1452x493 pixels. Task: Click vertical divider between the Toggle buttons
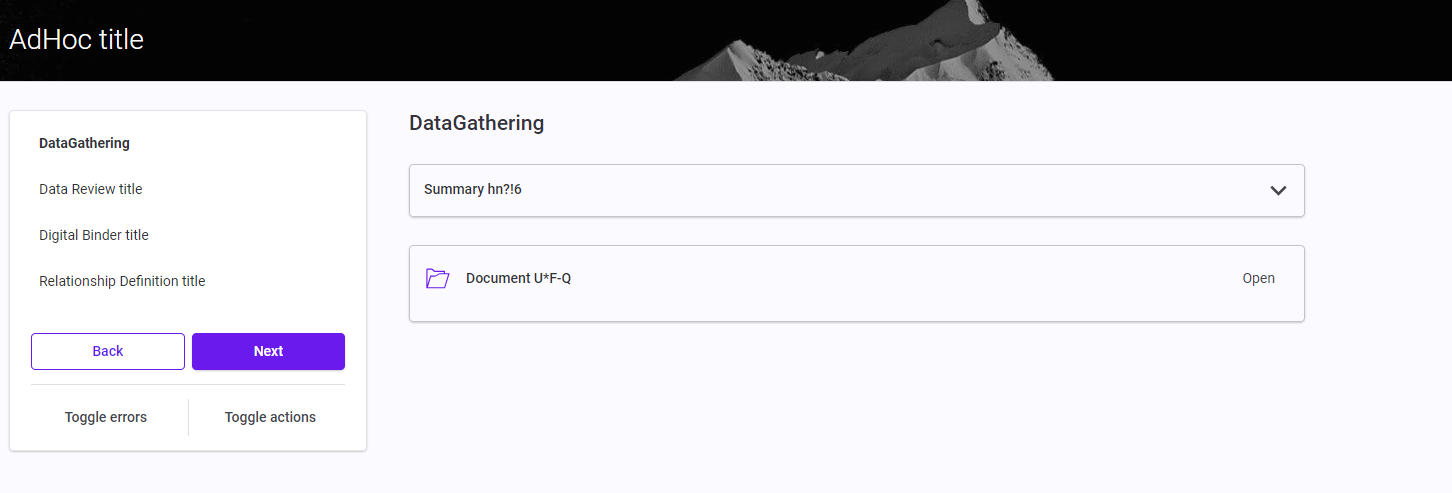(188, 417)
